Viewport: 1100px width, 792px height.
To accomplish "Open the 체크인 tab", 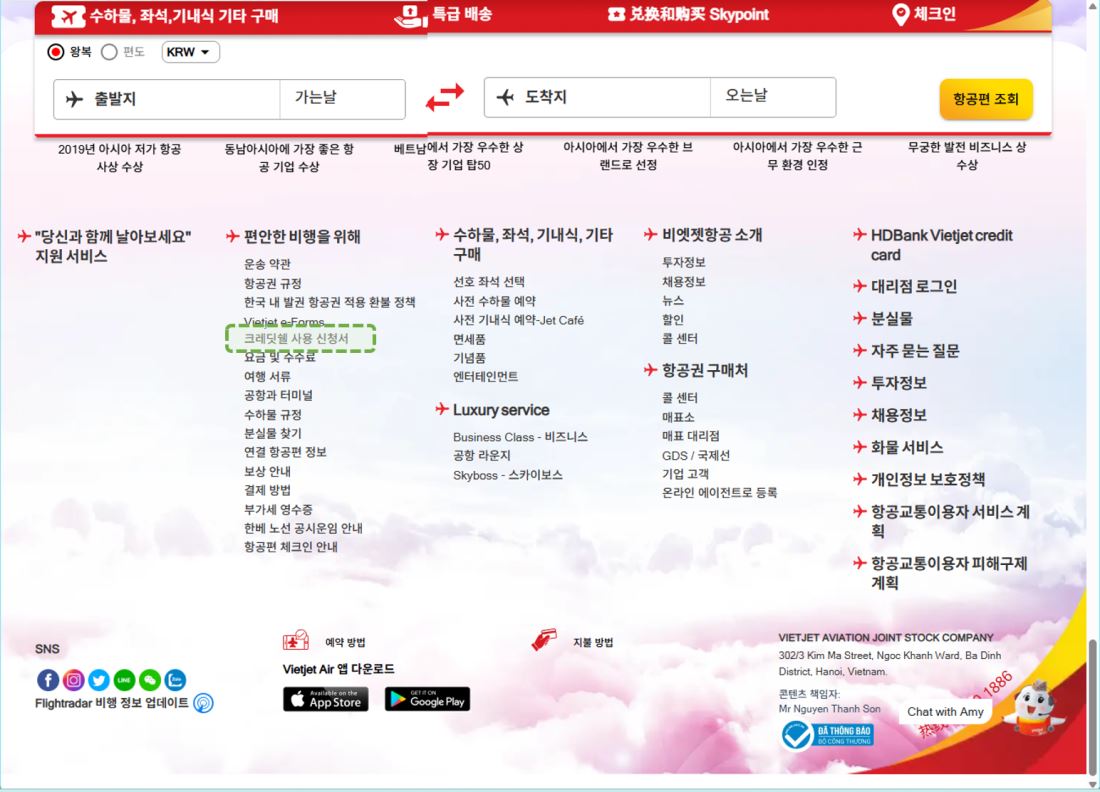I will 924,14.
